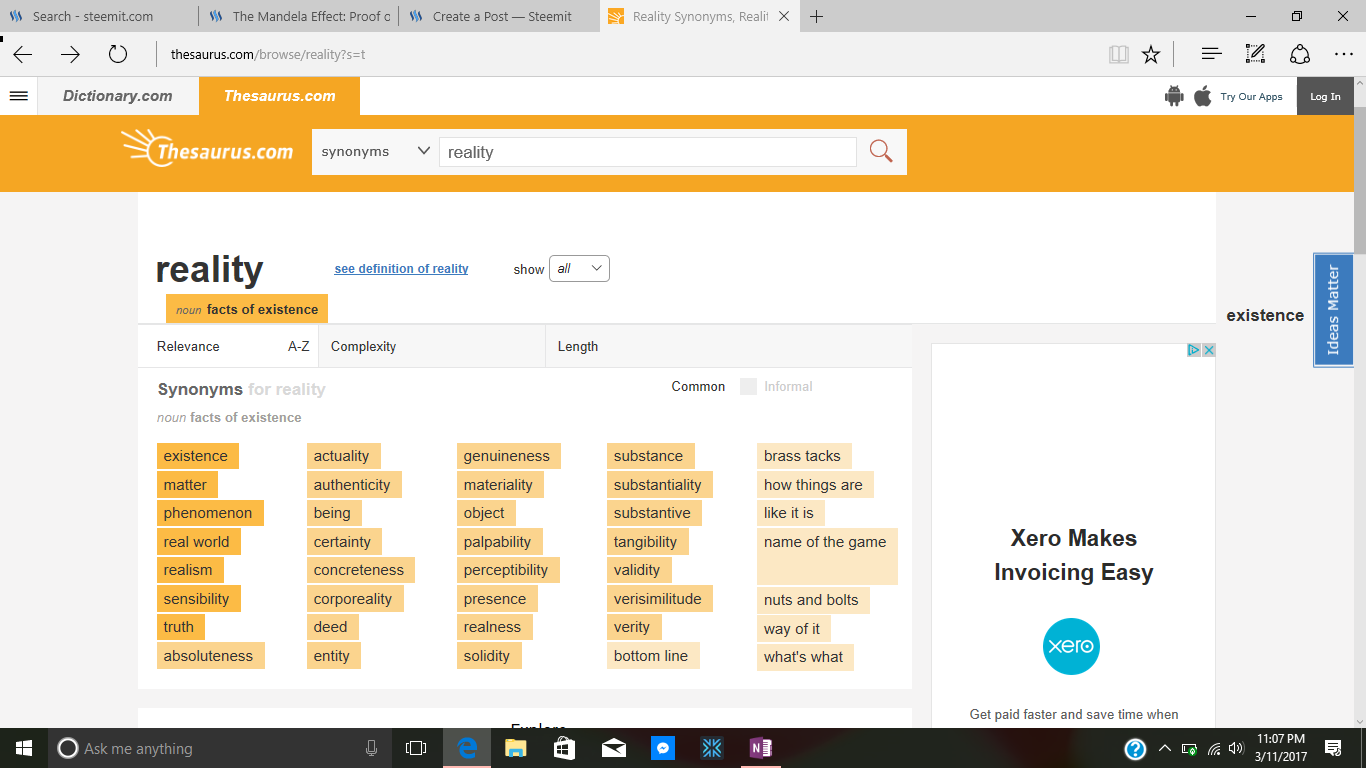
Task: Select the Thesaurus.com site tab
Action: tap(279, 96)
